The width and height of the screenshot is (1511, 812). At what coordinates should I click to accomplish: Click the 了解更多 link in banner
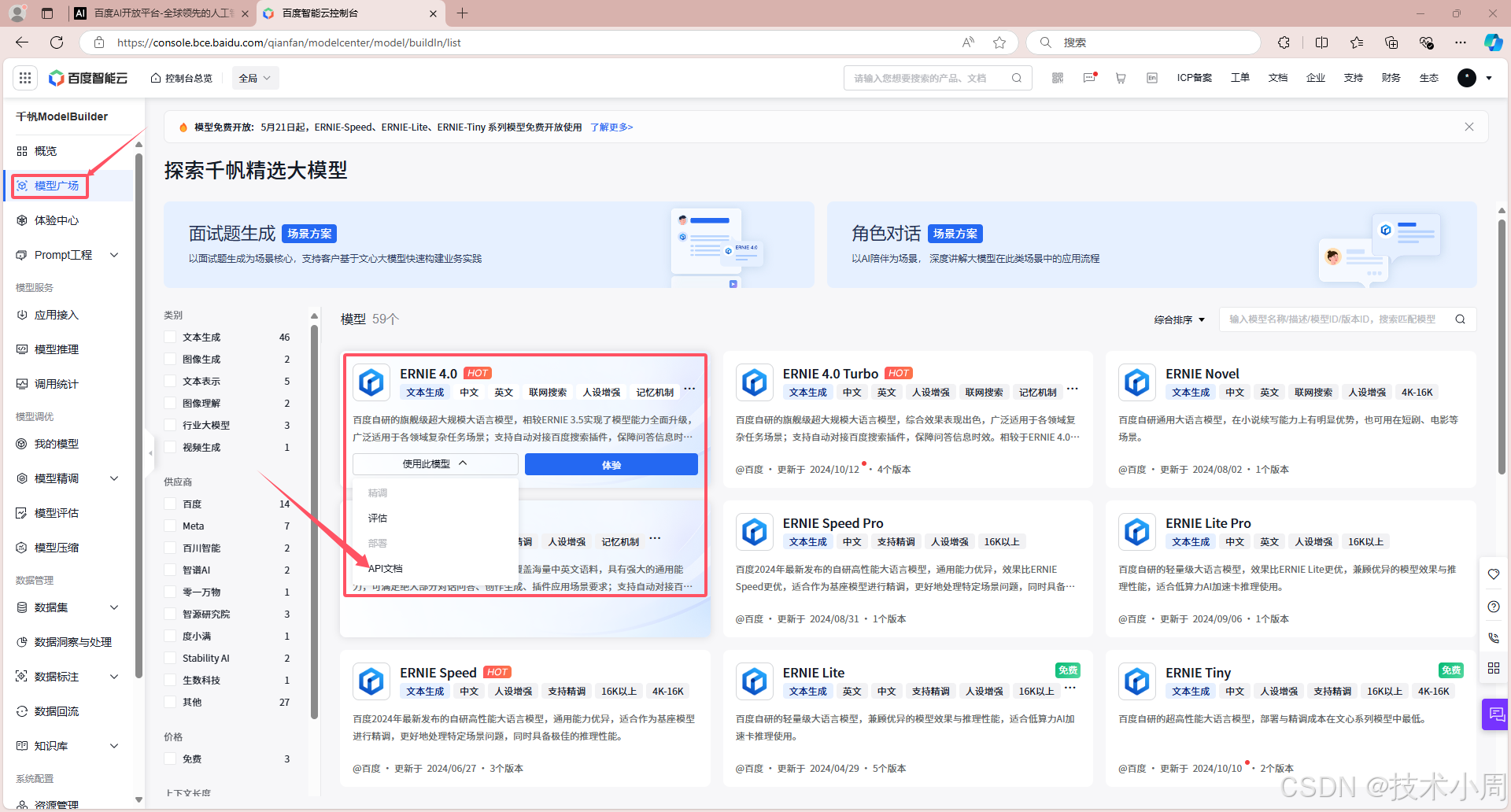611,127
